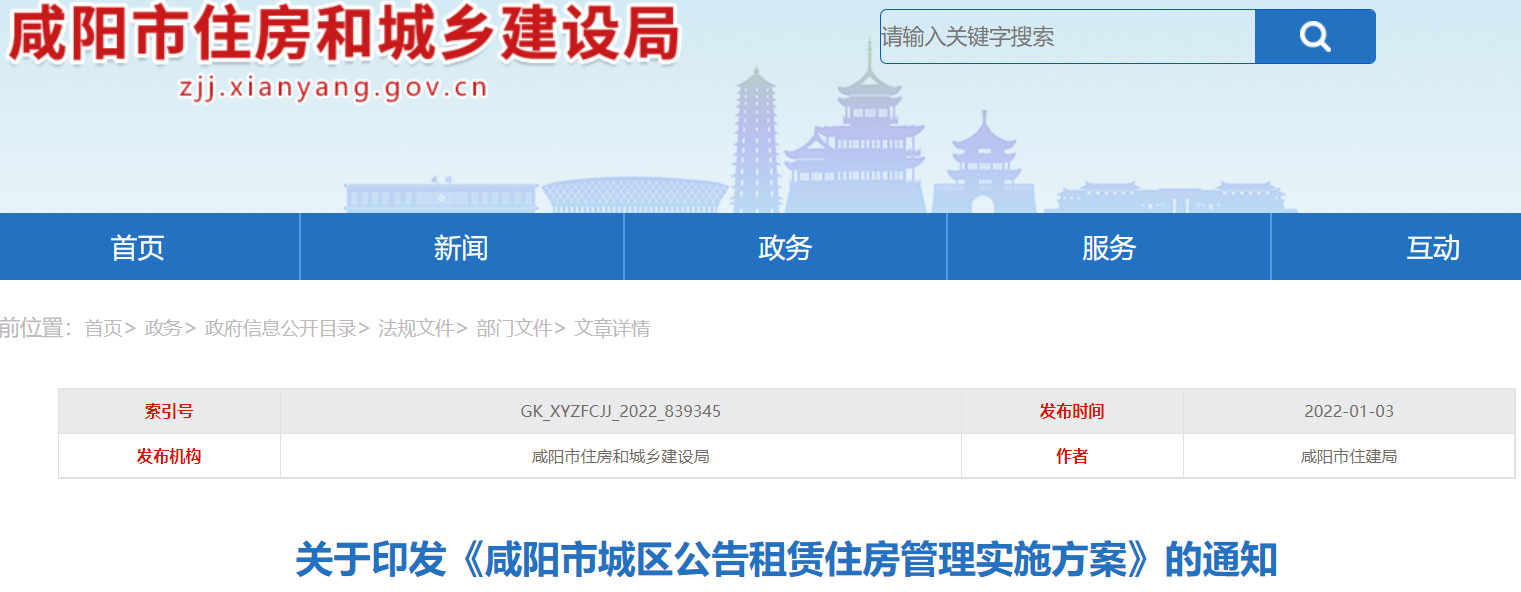1521x592 pixels.
Task: Open the 新闻 navigation menu item
Action: [x=461, y=247]
